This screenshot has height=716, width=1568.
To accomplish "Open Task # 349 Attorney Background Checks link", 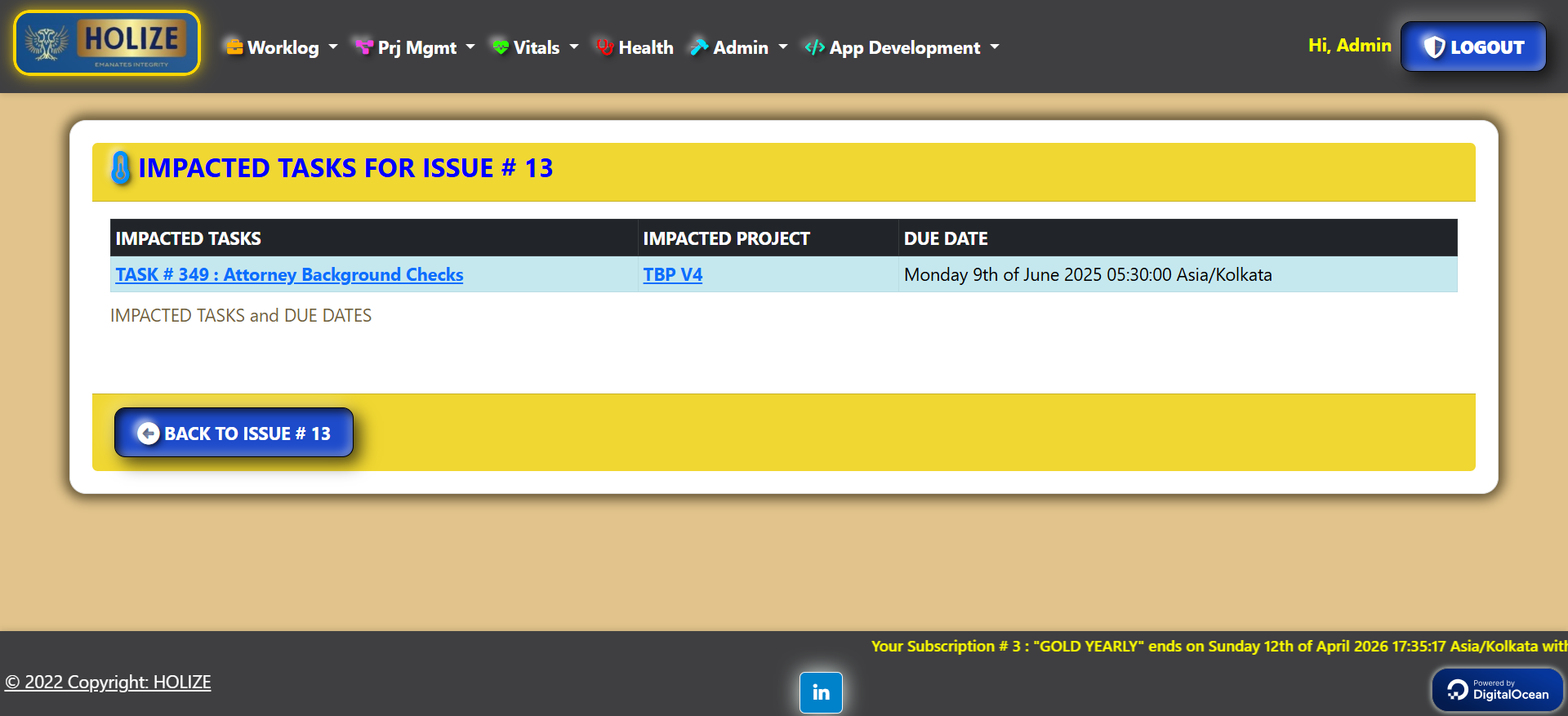I will click(289, 275).
